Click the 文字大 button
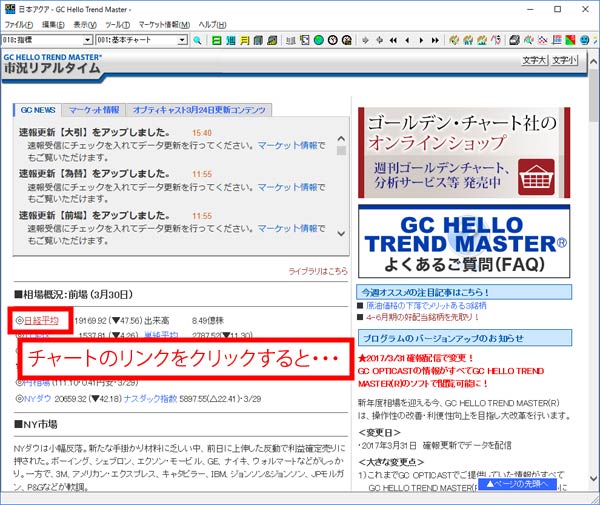The width and height of the screenshot is (600, 505). point(534,60)
